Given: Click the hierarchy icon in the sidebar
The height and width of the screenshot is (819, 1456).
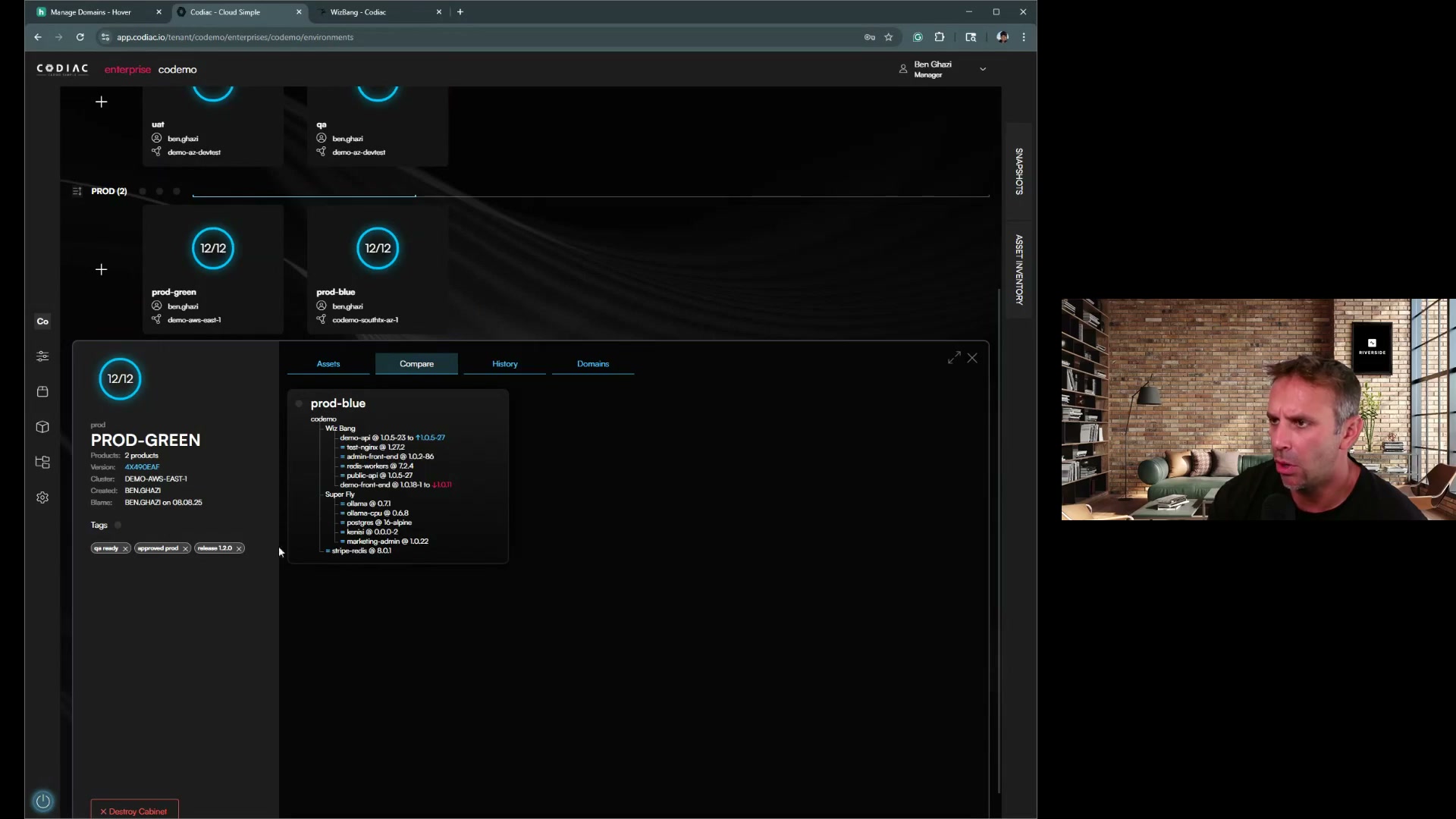Looking at the screenshot, I should (42, 462).
